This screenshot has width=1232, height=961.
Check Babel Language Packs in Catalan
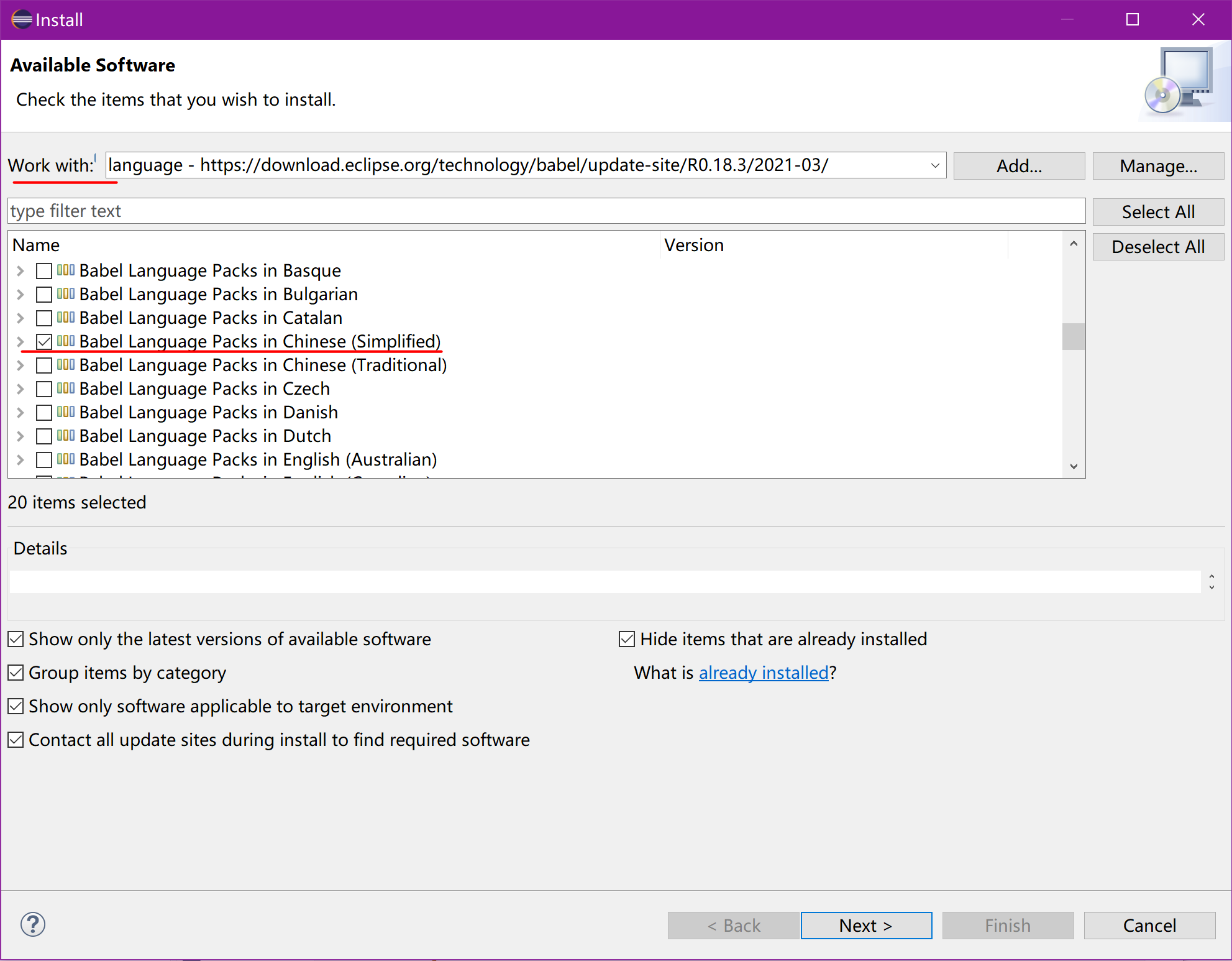44,318
